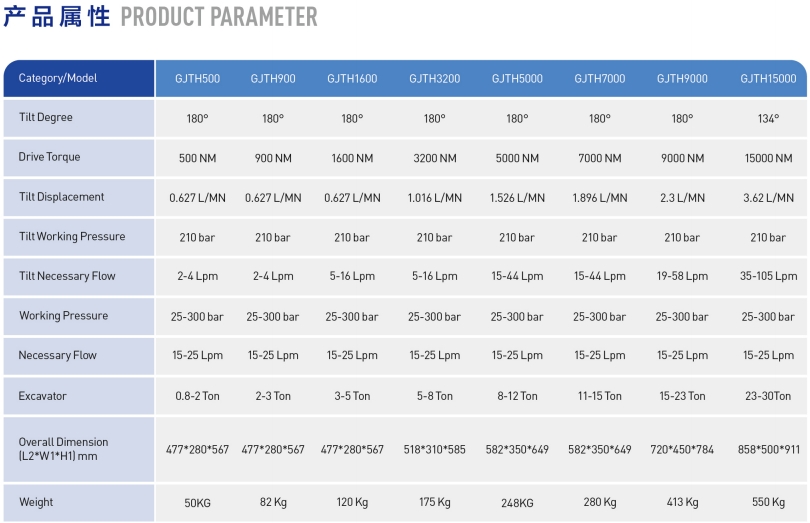Click the Category/Model header cell

(x=58, y=79)
